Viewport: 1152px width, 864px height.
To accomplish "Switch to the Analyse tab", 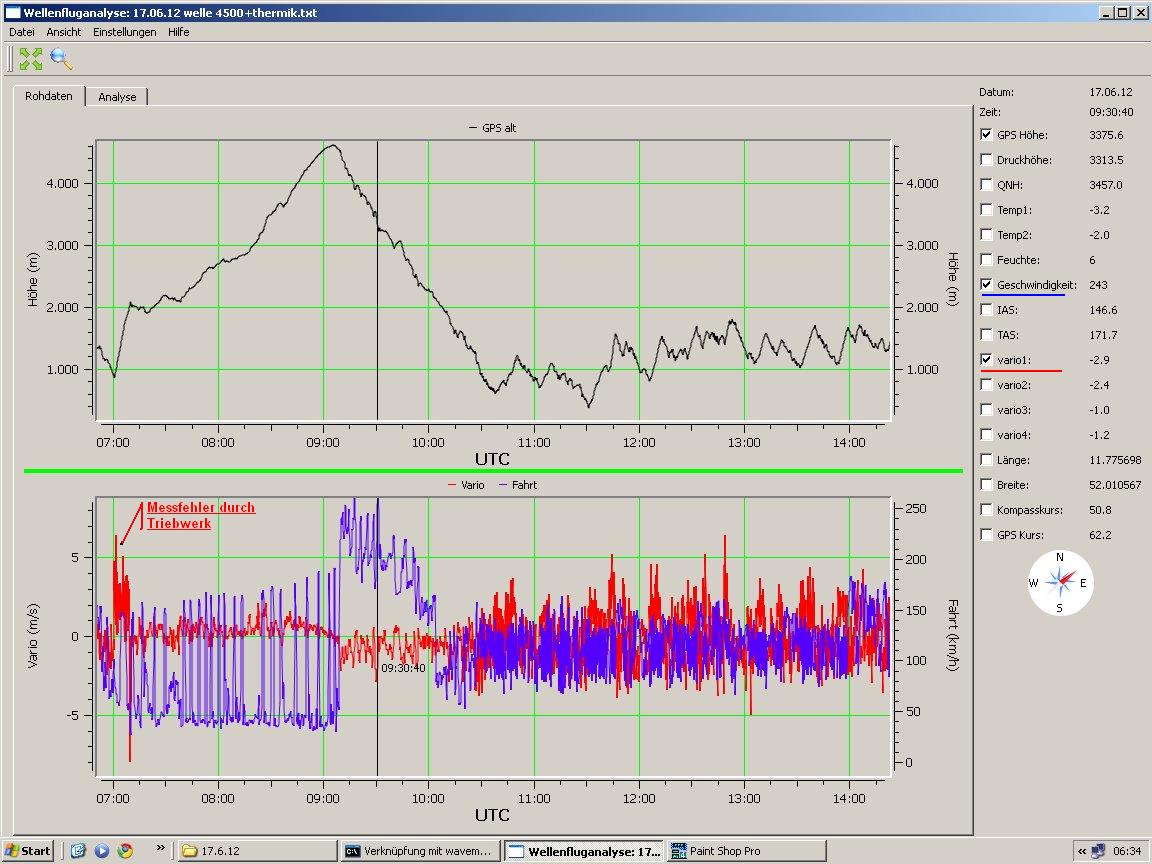I will [117, 97].
